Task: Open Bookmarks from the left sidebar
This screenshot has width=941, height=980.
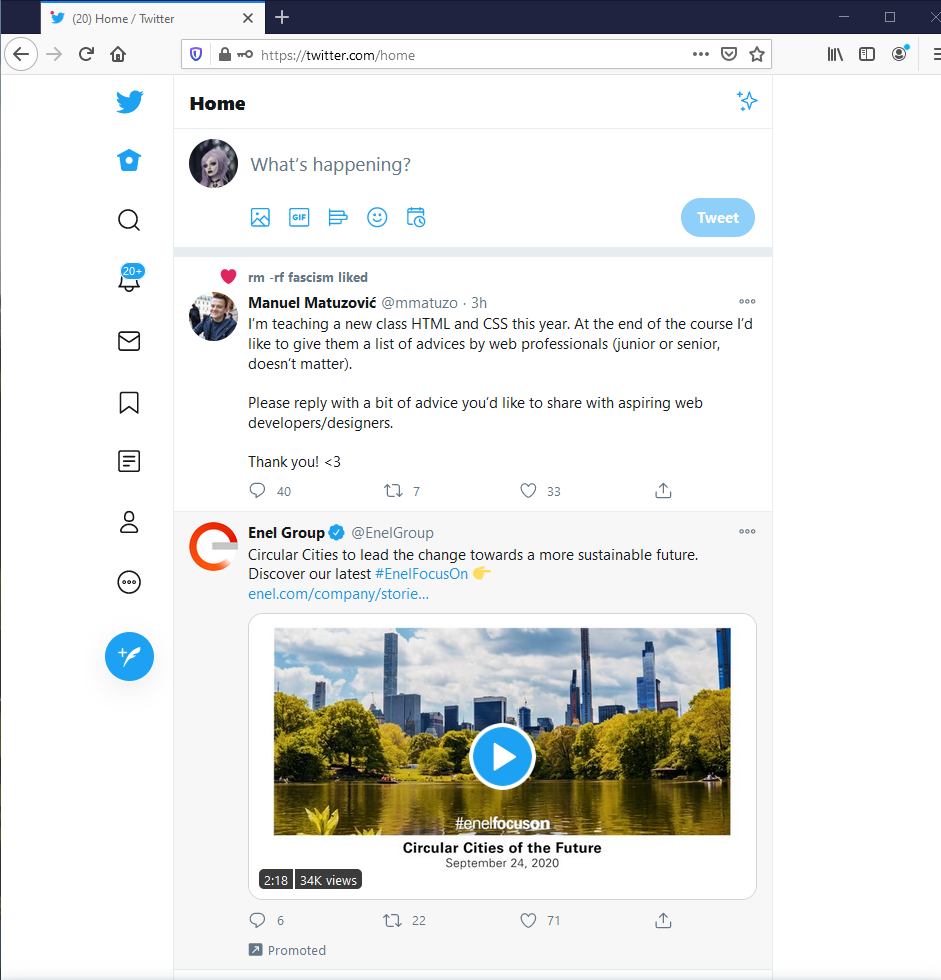Action: tap(129, 402)
